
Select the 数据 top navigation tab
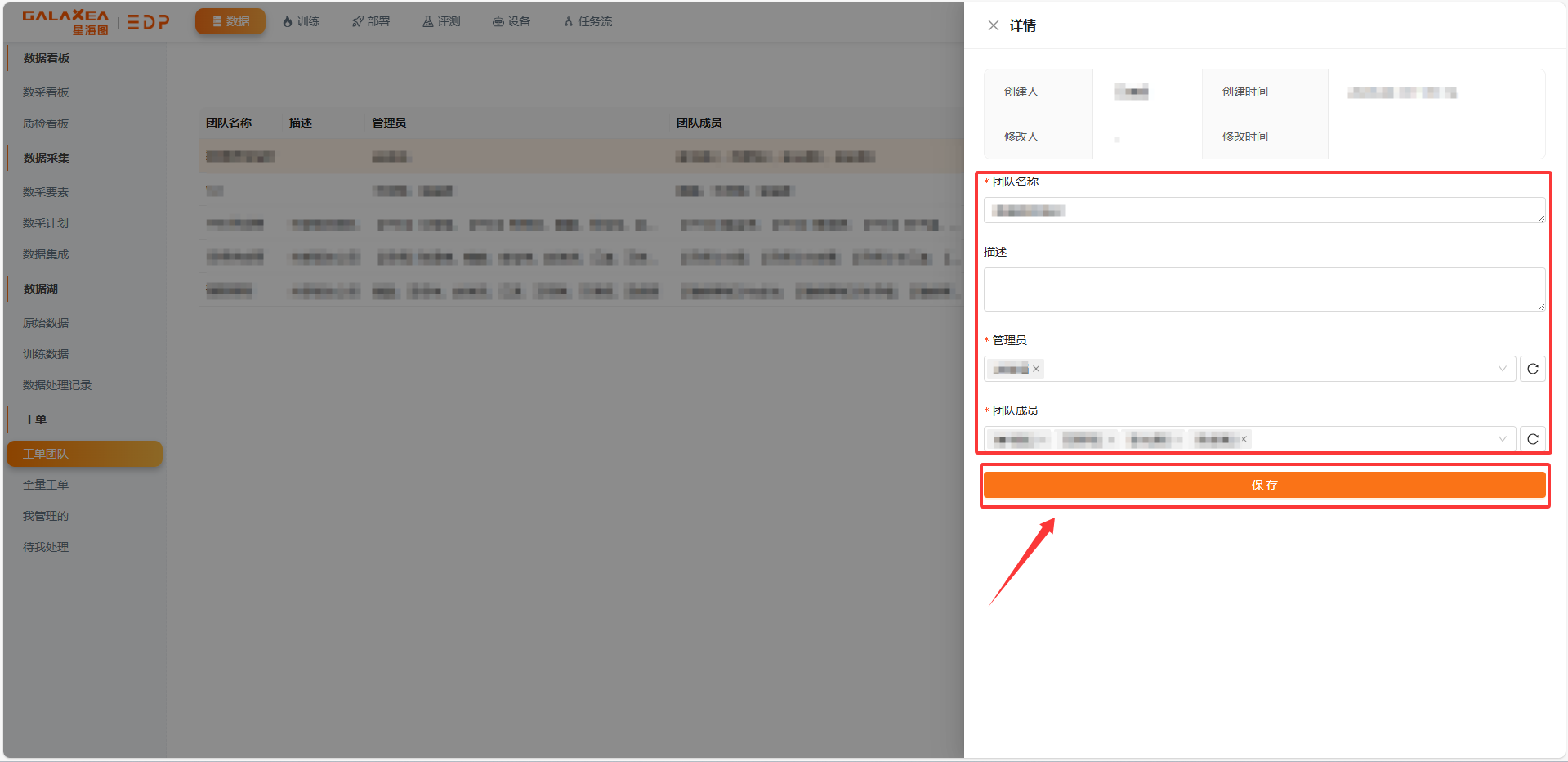tap(230, 21)
